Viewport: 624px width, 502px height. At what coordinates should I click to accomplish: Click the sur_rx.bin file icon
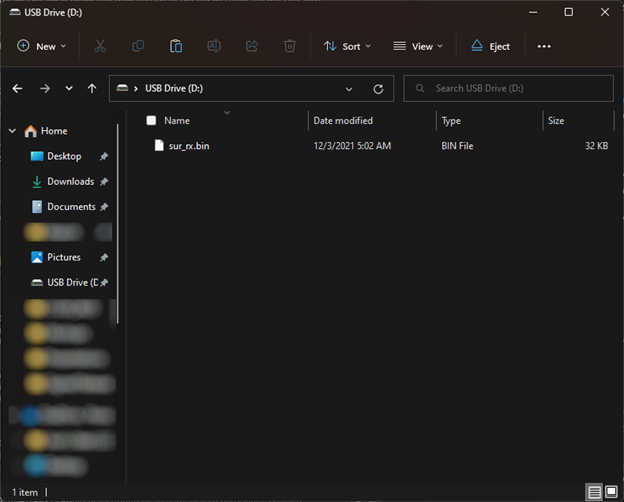(x=159, y=145)
